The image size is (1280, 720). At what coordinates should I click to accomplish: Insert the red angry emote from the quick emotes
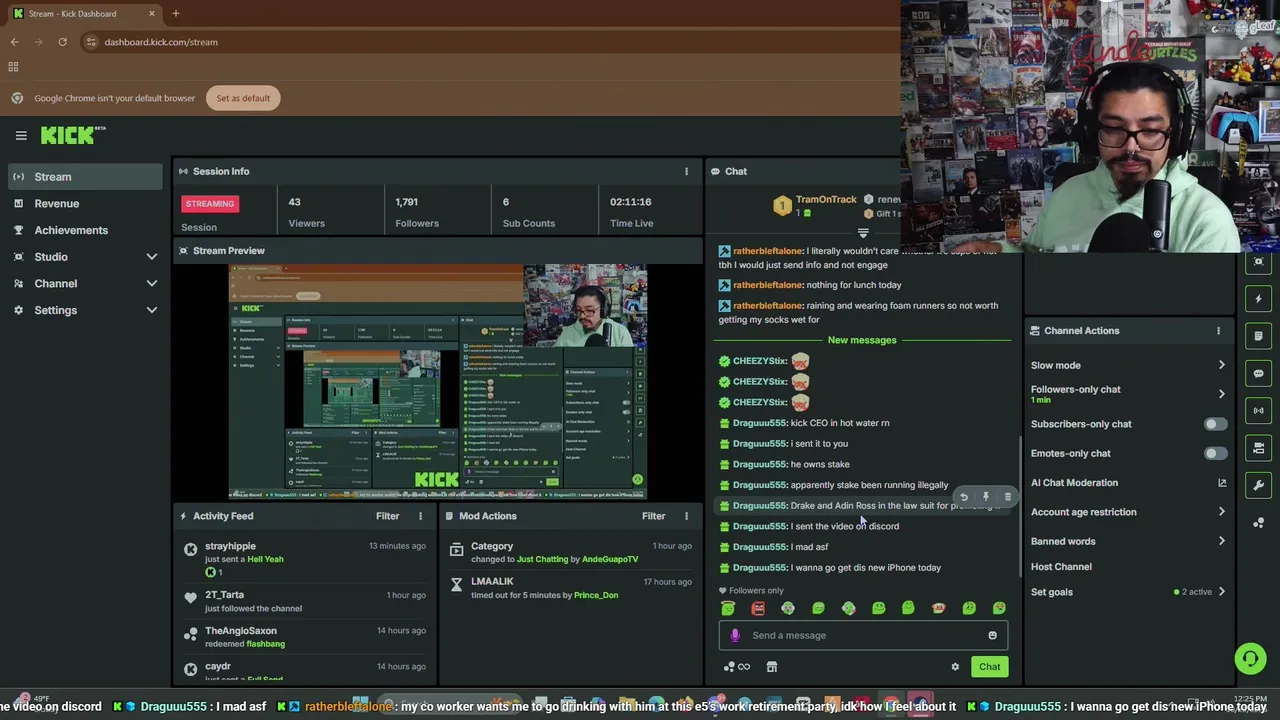point(758,608)
